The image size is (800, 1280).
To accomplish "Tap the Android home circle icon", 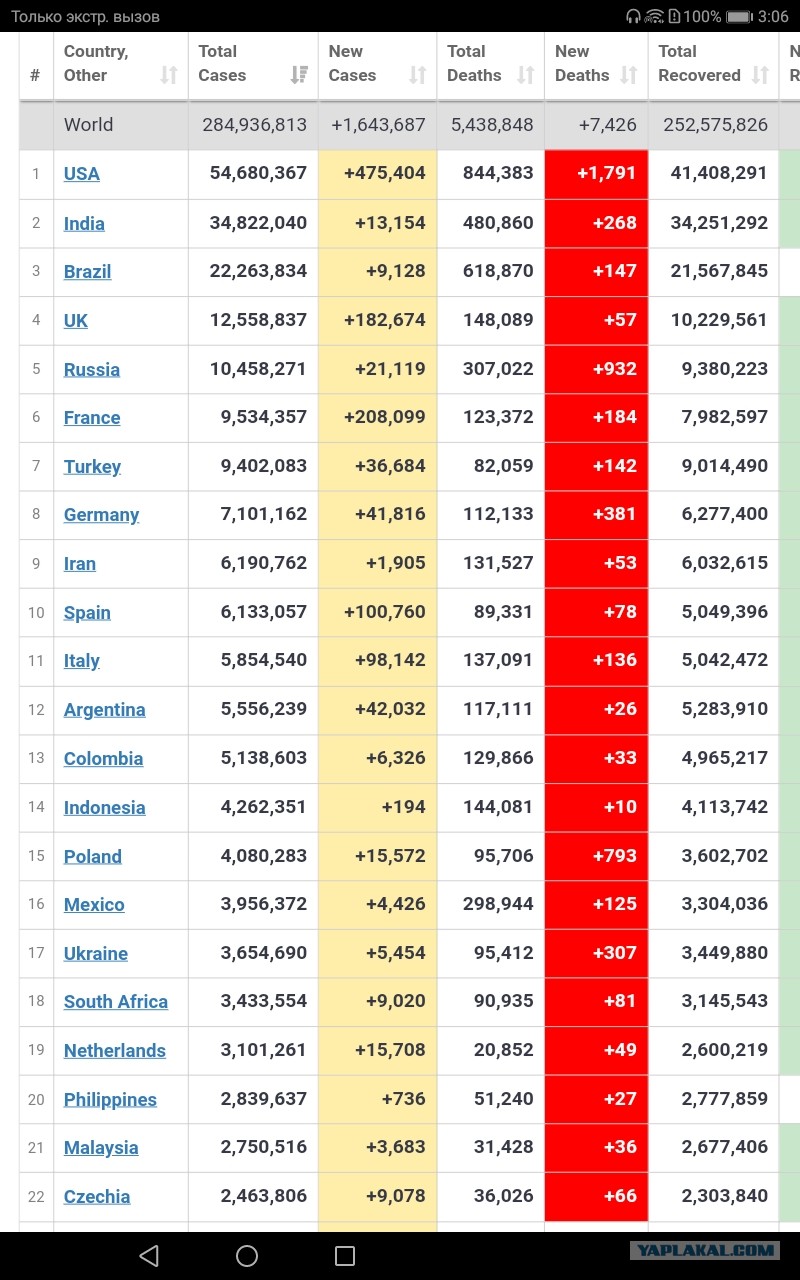I will (x=247, y=1255).
